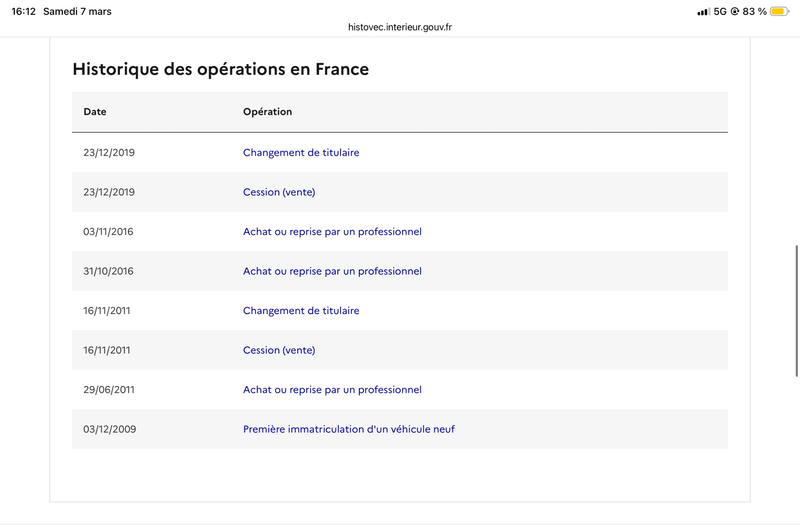Click the 03/12/2009 date cell
The width and height of the screenshot is (800, 525).
pyautogui.click(x=110, y=429)
